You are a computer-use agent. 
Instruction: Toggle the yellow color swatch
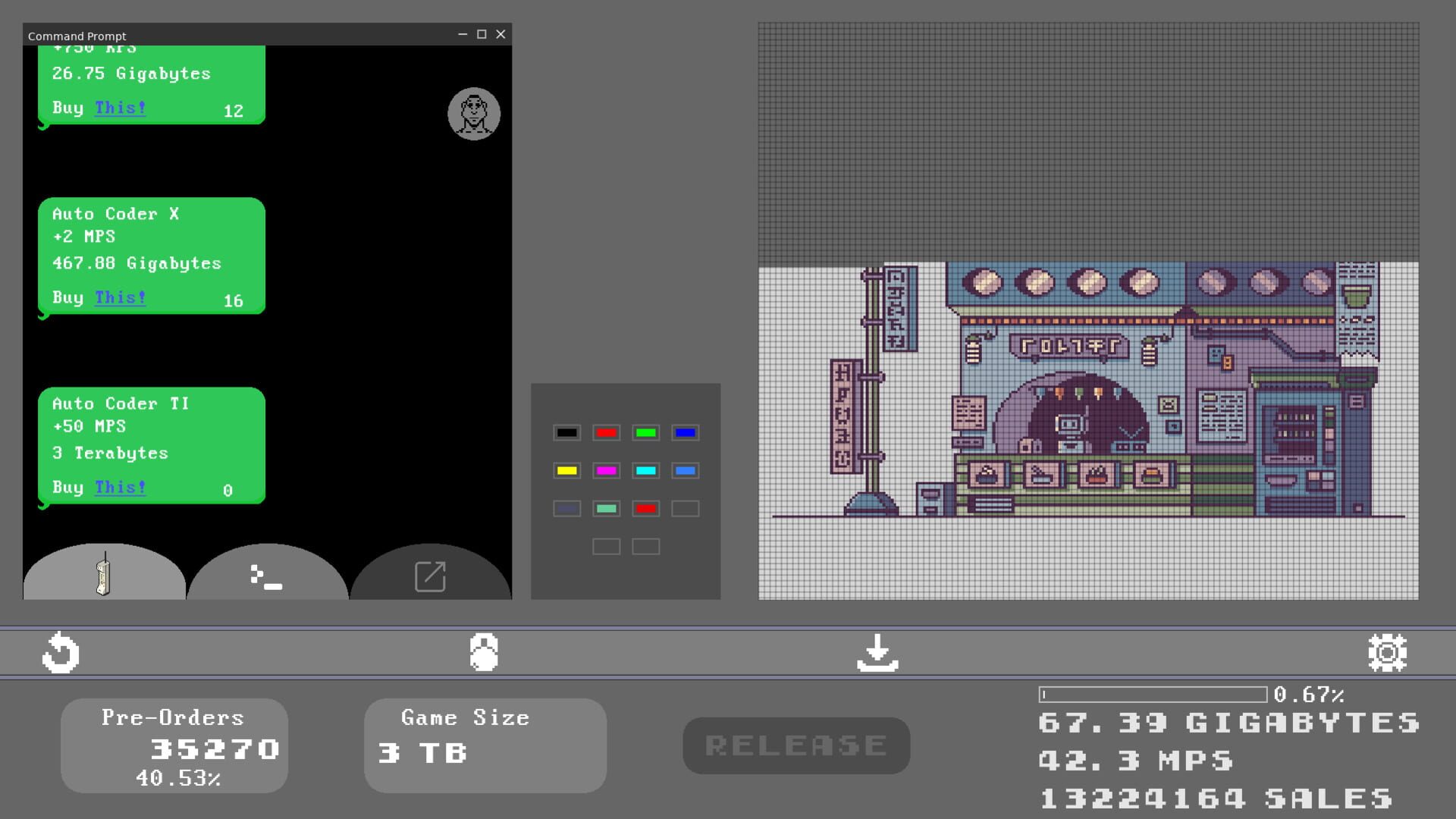point(566,470)
